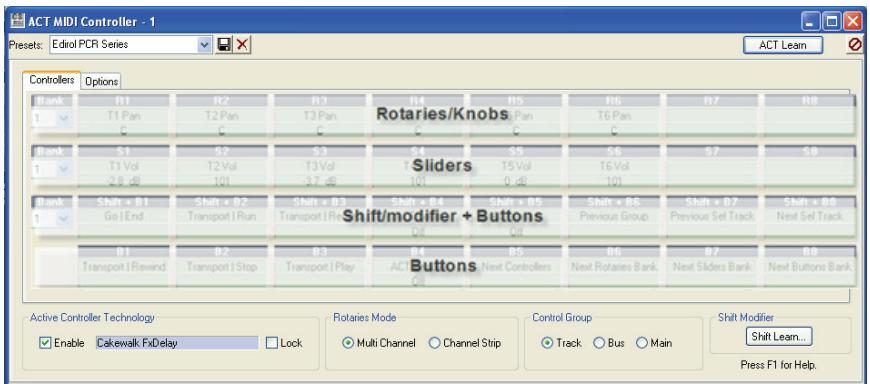Click the ACT Learn button
Screen dimensions: 870x384
point(783,46)
